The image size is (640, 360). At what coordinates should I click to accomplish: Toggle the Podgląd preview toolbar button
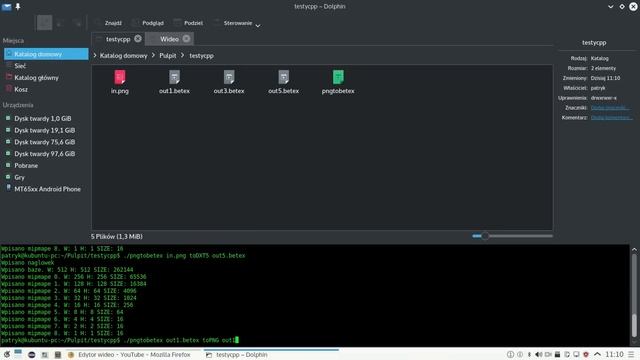coord(148,23)
